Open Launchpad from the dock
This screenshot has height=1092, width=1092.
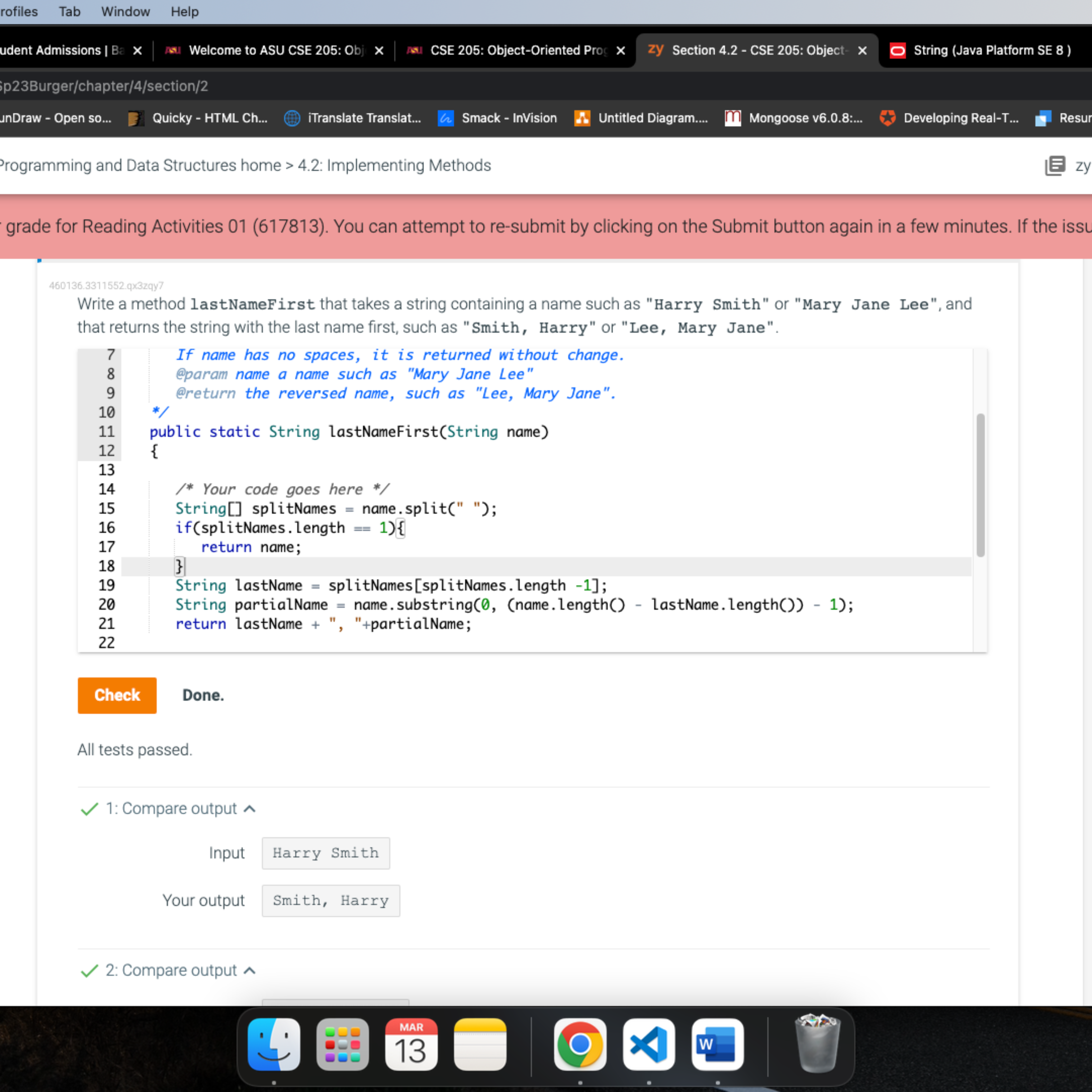coord(343,1045)
